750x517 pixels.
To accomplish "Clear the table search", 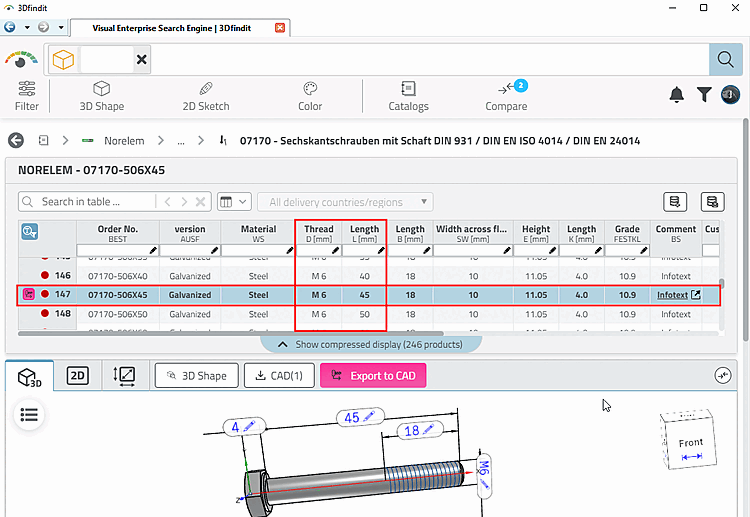I will click(201, 202).
